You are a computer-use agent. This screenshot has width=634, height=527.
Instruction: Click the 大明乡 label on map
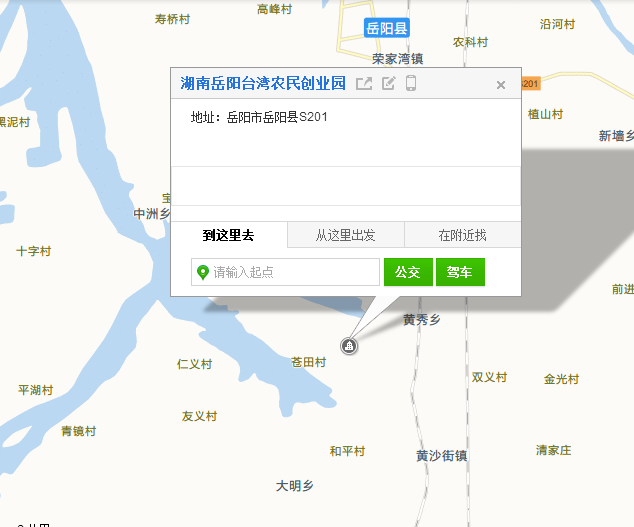click(x=295, y=486)
